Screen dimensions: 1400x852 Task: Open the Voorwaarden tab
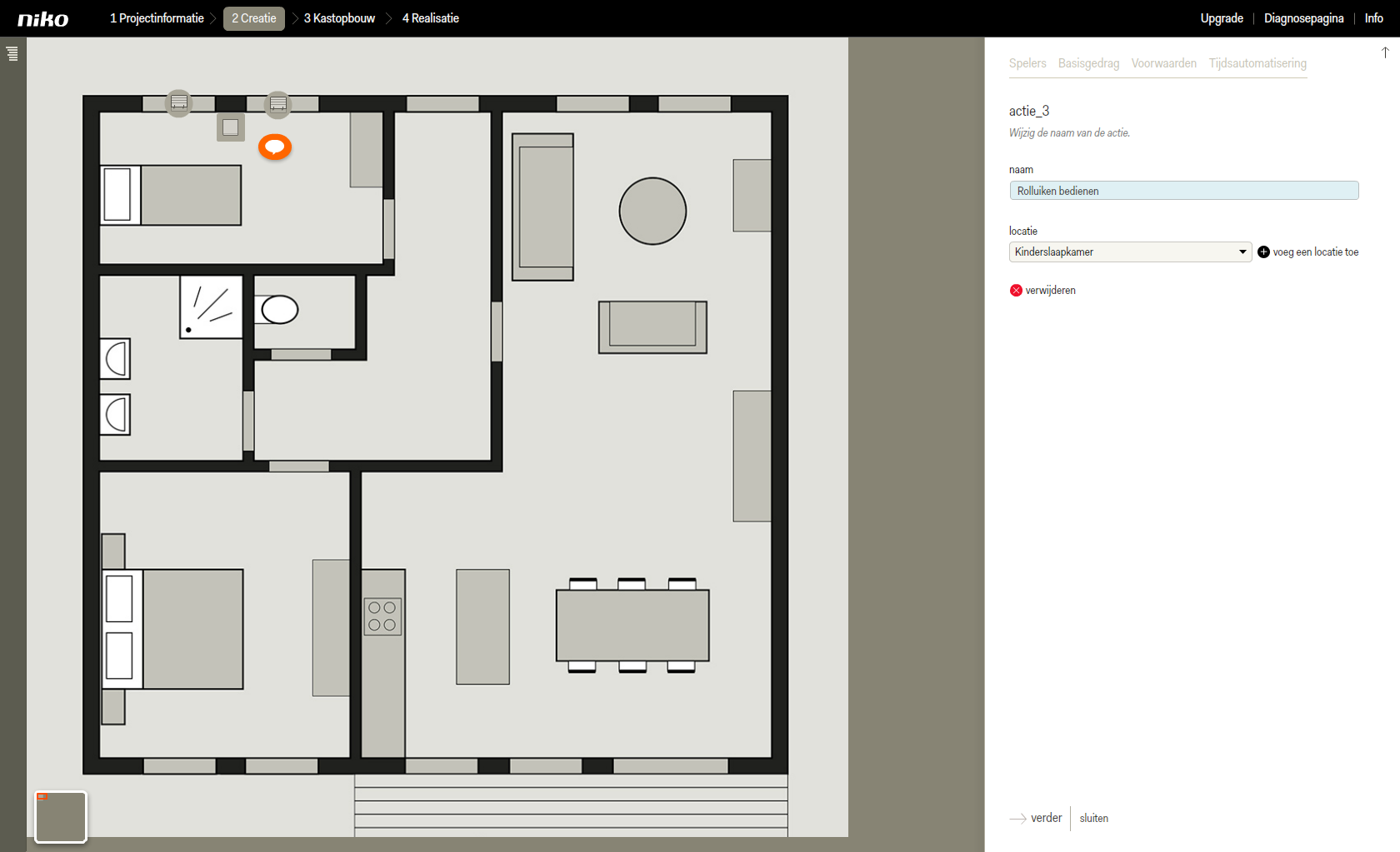[x=1163, y=63]
